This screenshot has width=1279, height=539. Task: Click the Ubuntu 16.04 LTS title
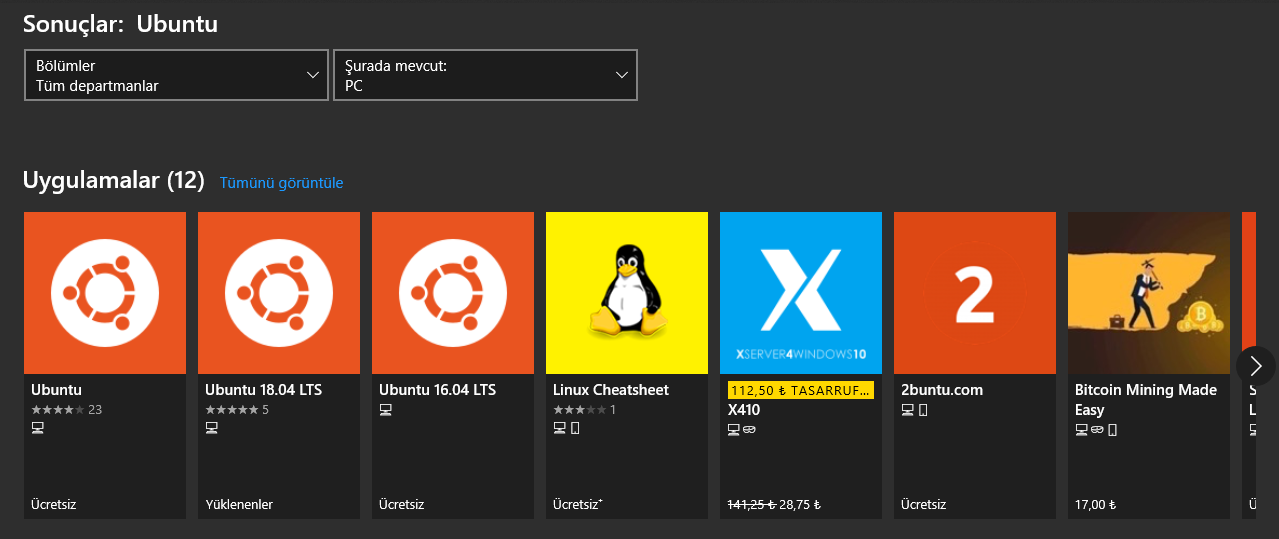pos(437,390)
